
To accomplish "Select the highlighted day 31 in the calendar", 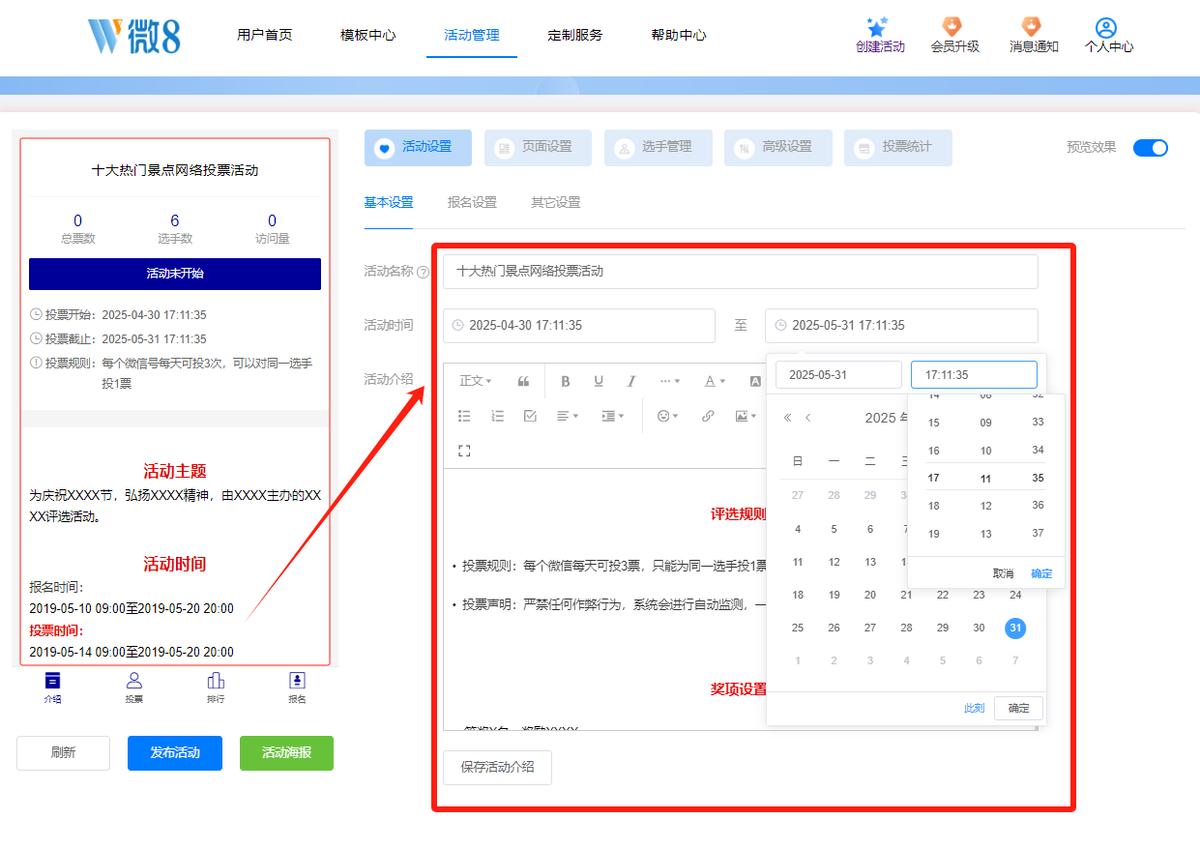I will (1015, 628).
